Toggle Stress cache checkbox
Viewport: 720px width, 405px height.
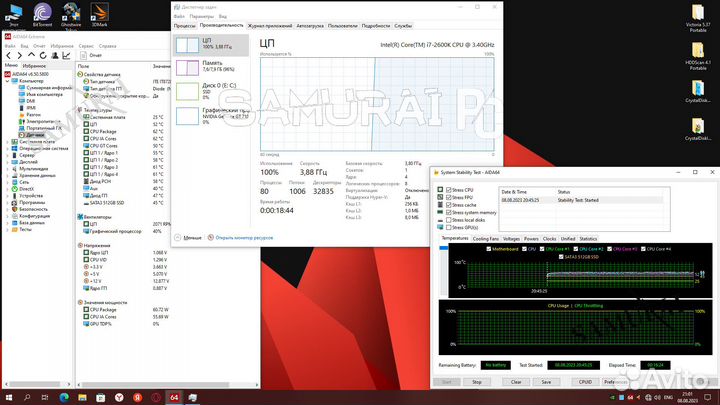tap(449, 205)
